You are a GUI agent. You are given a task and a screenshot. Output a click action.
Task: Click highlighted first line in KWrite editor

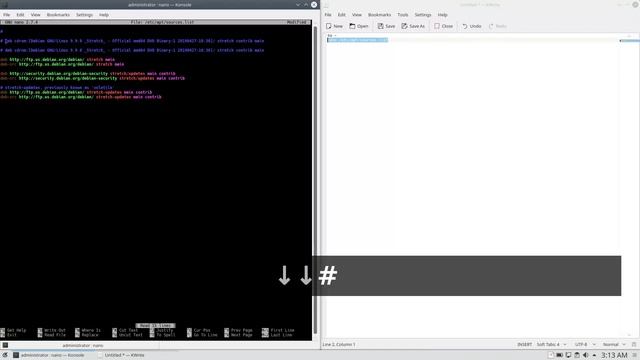[x=358, y=40]
